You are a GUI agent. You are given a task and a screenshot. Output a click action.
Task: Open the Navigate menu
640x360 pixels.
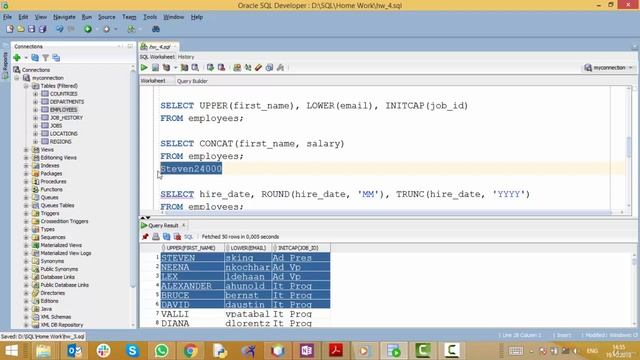(64, 17)
